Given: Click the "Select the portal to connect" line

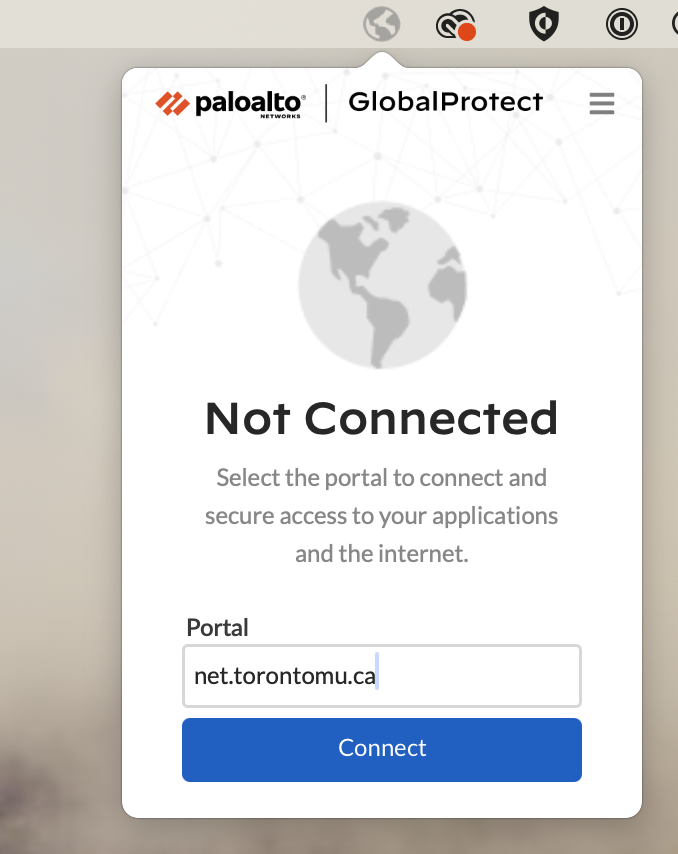Looking at the screenshot, I should (381, 478).
